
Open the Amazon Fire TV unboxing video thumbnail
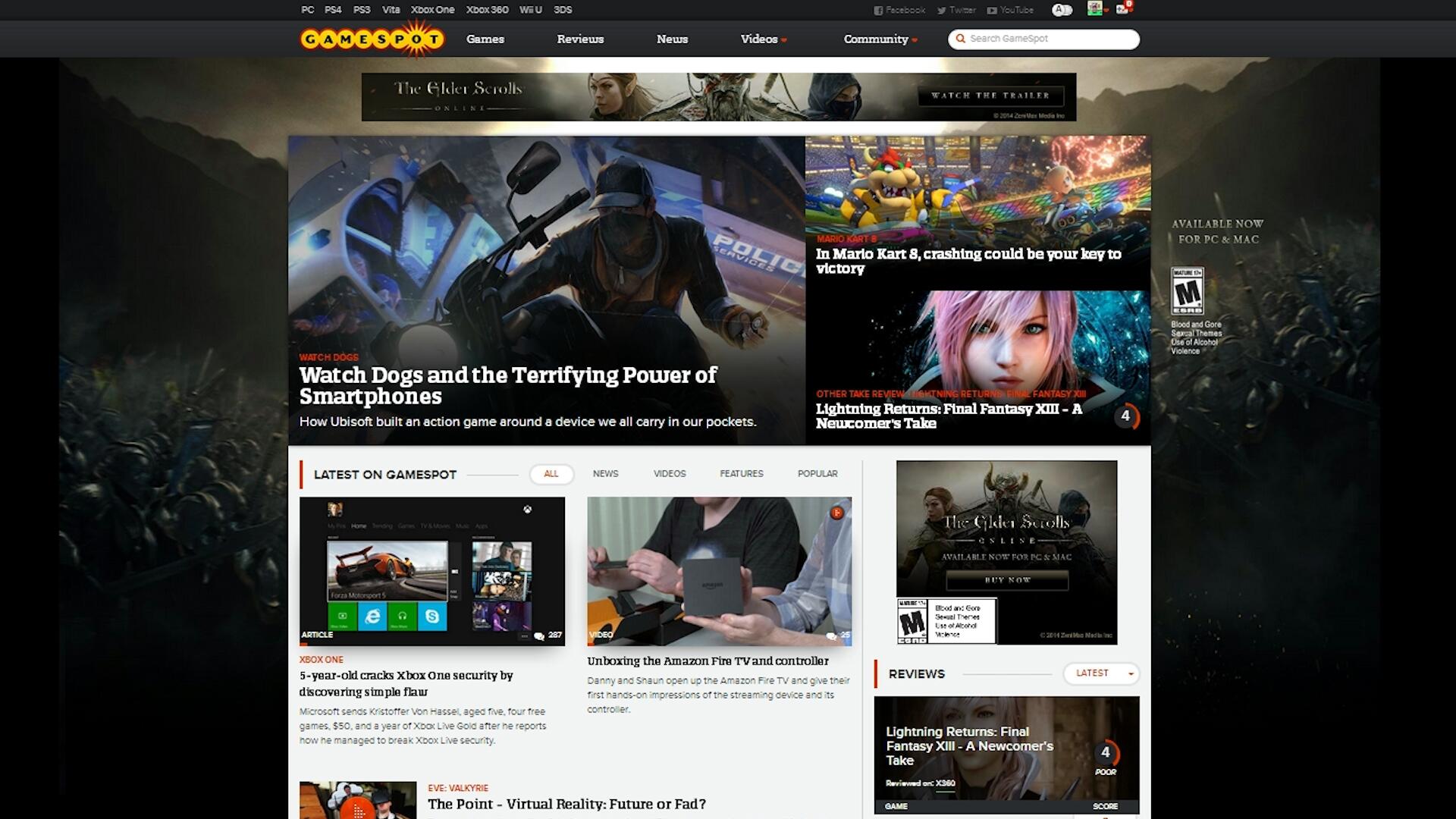tap(719, 571)
